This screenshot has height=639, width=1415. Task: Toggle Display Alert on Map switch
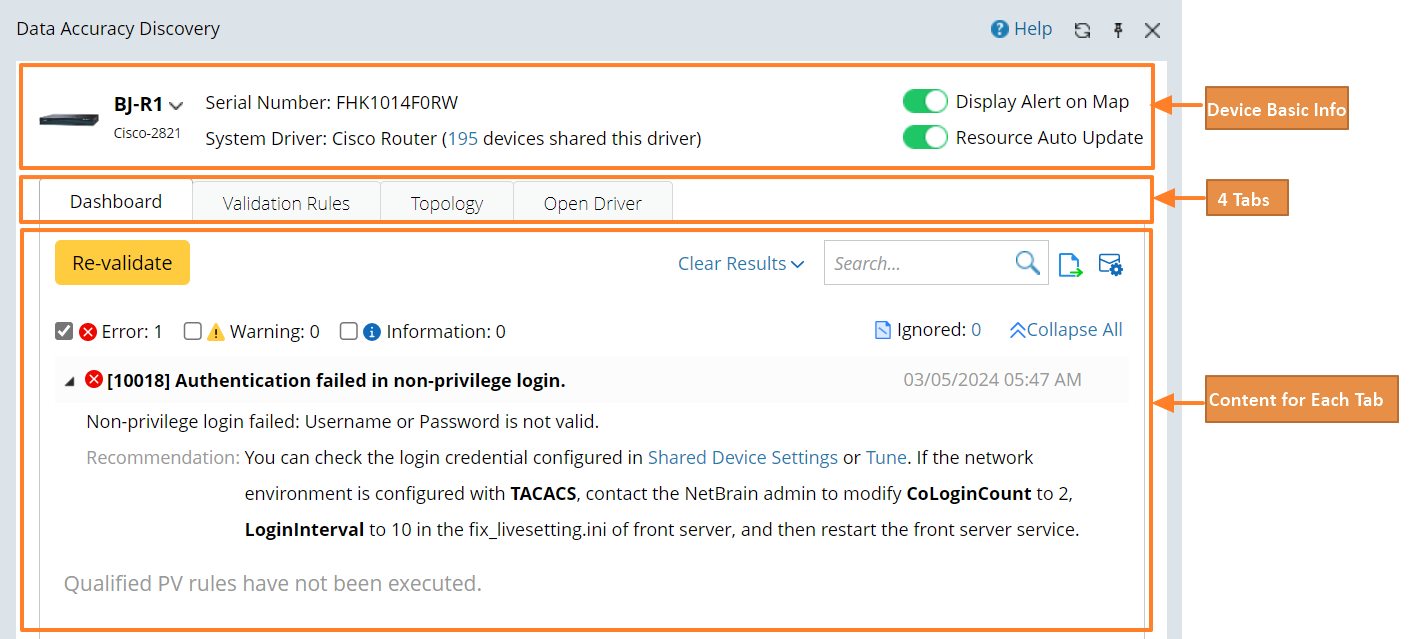[x=924, y=102]
